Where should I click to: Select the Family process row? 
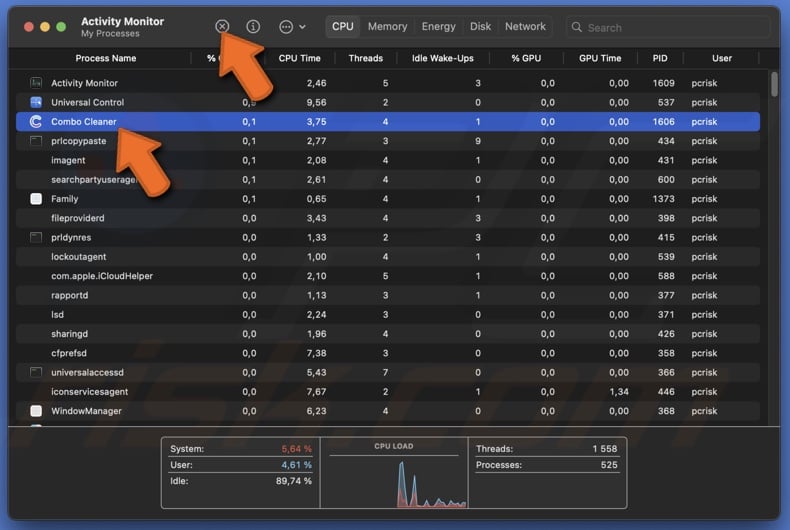pyautogui.click(x=388, y=198)
